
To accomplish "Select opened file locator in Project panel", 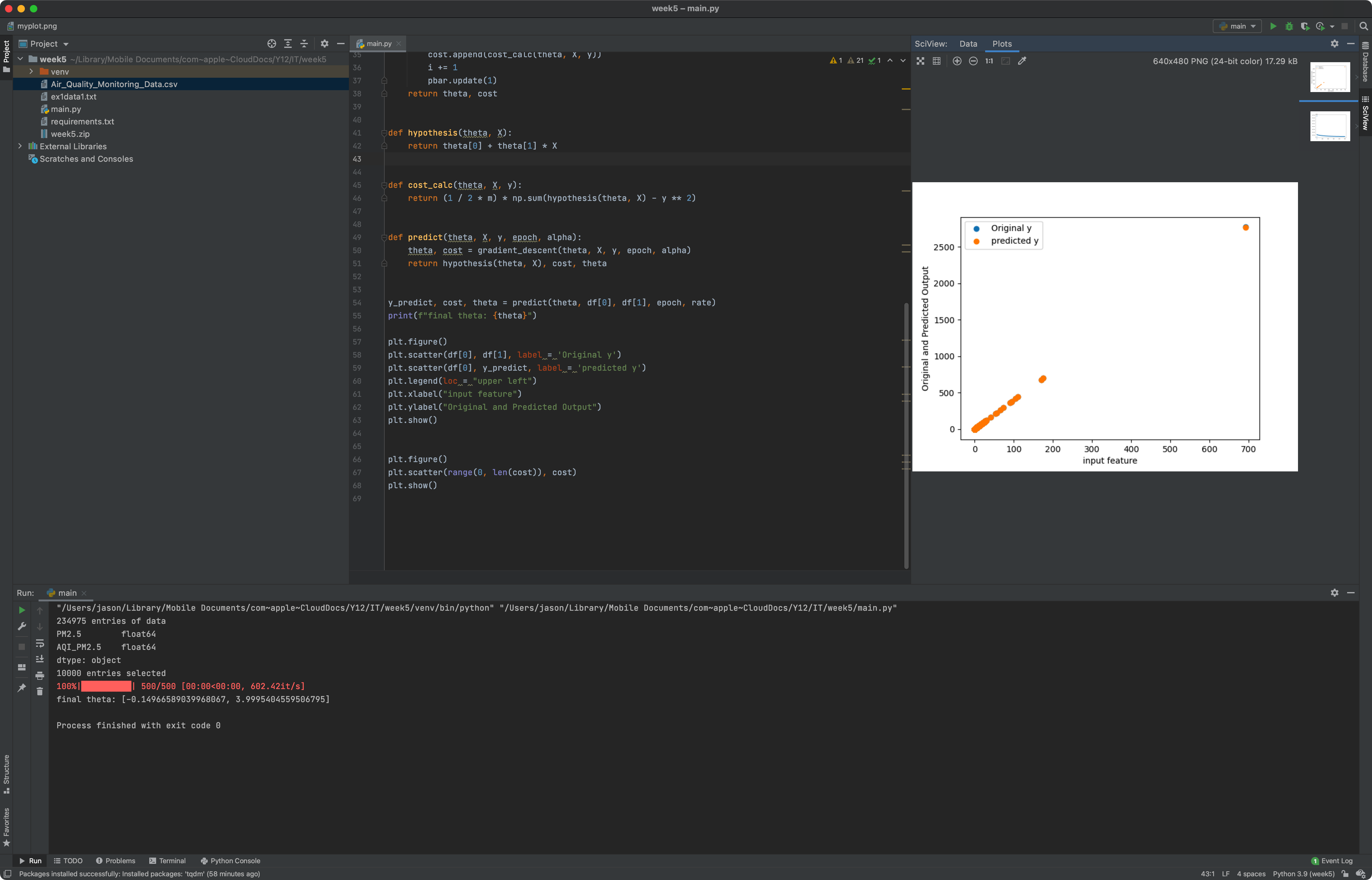I will pos(272,44).
